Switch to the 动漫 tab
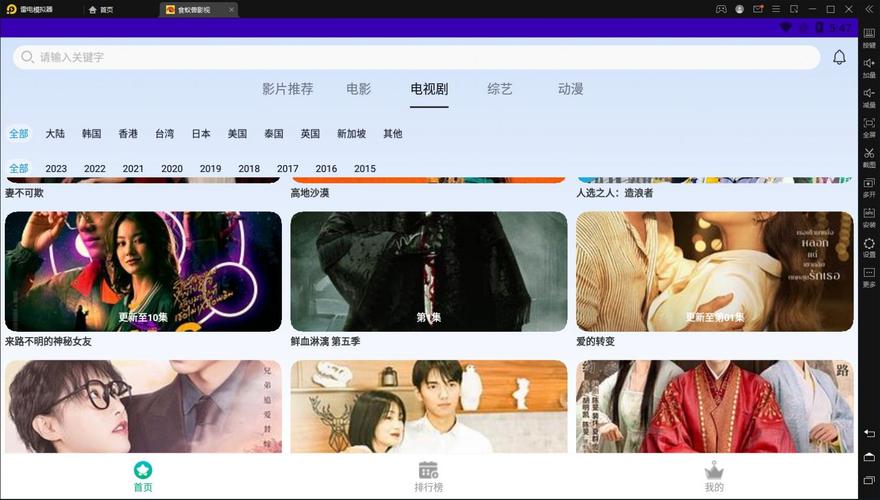The image size is (880, 500). coord(570,89)
